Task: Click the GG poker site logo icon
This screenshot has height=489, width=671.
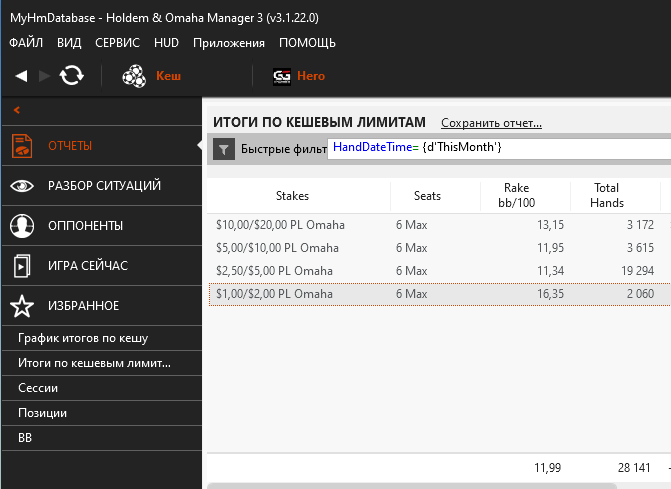Action: tap(282, 77)
